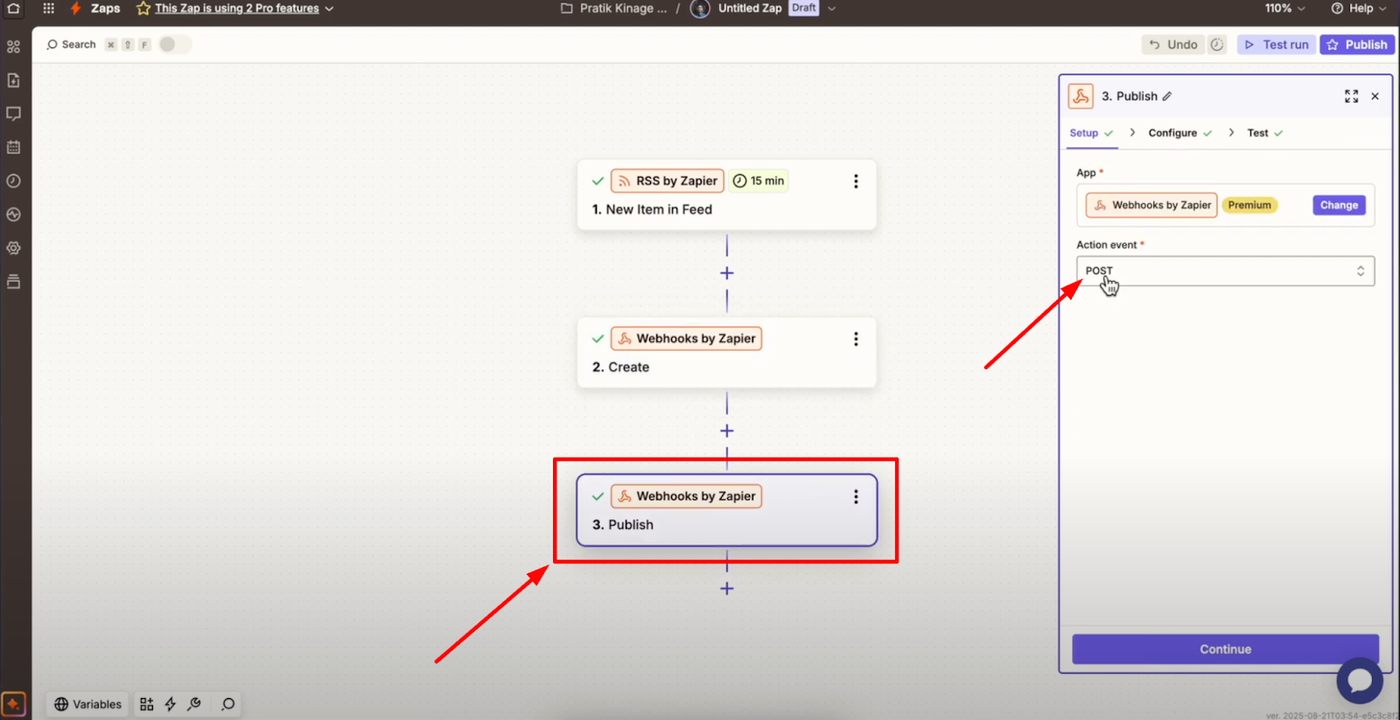Image resolution: width=1400 pixels, height=720 pixels.
Task: Add a step between Create and Publish
Action: point(727,431)
